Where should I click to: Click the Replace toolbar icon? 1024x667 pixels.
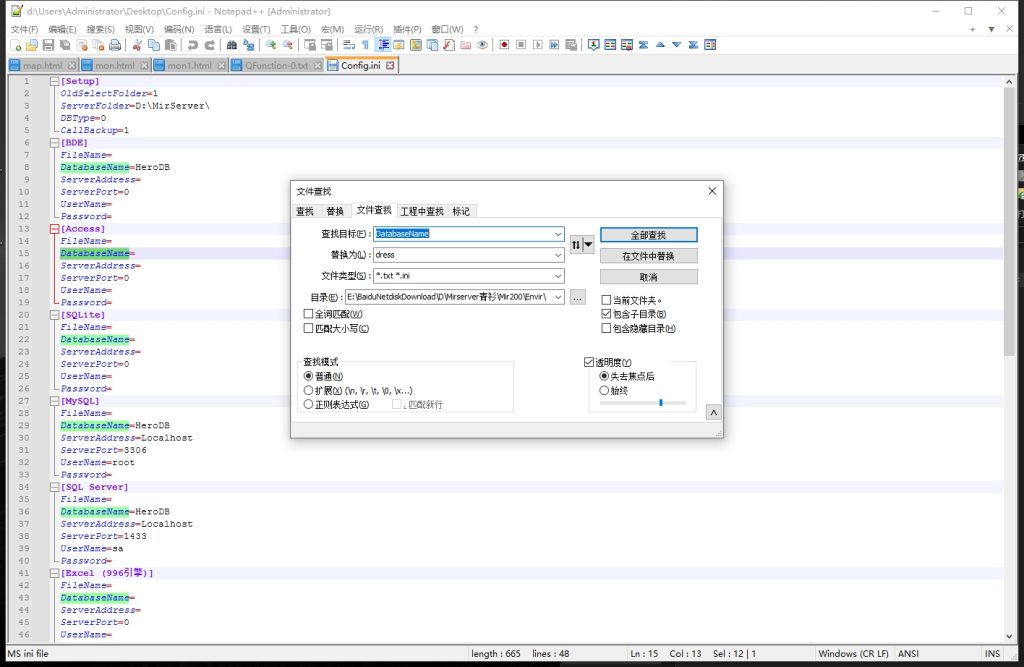(249, 45)
